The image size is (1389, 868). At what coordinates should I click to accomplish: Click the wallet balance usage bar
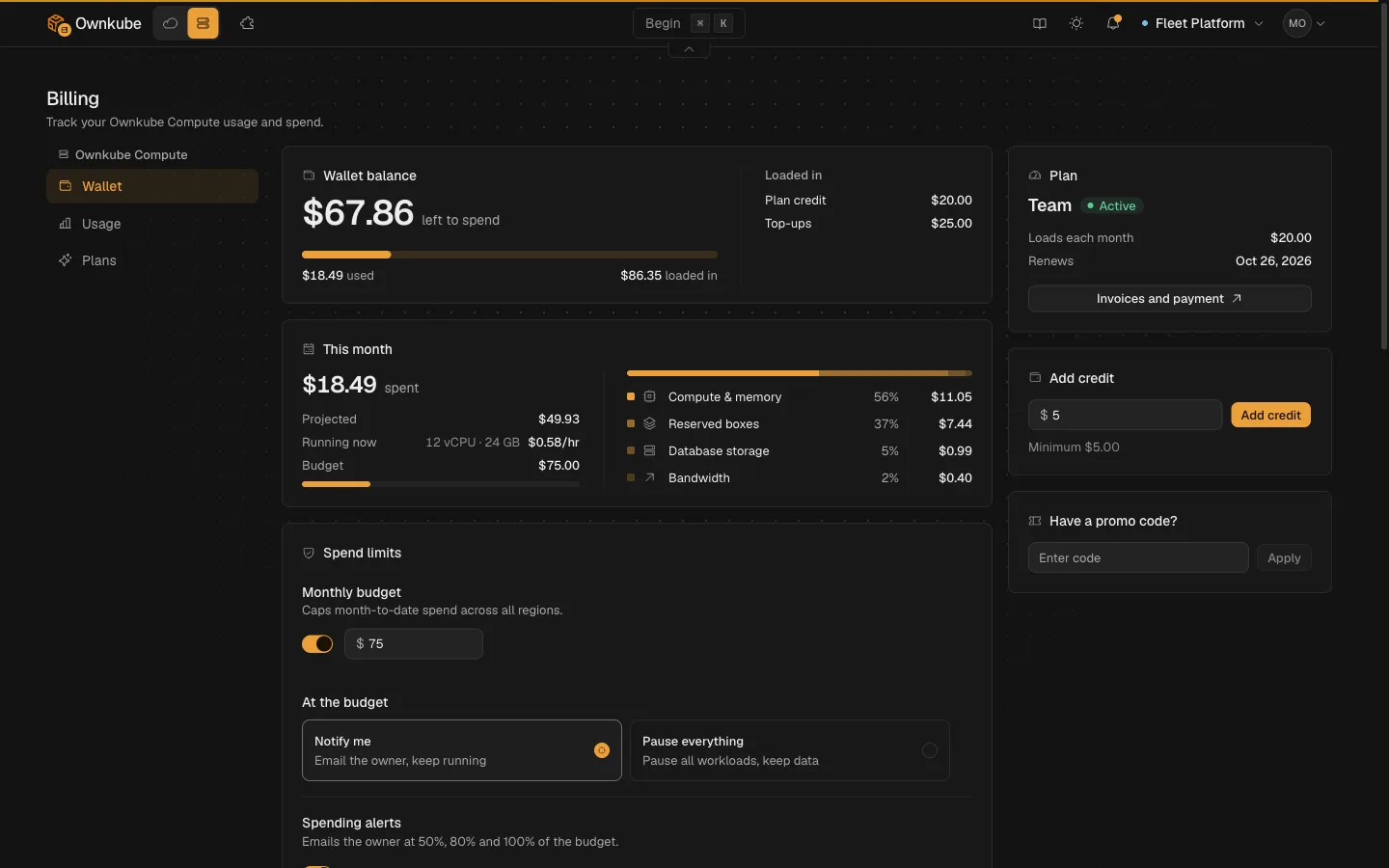509,255
